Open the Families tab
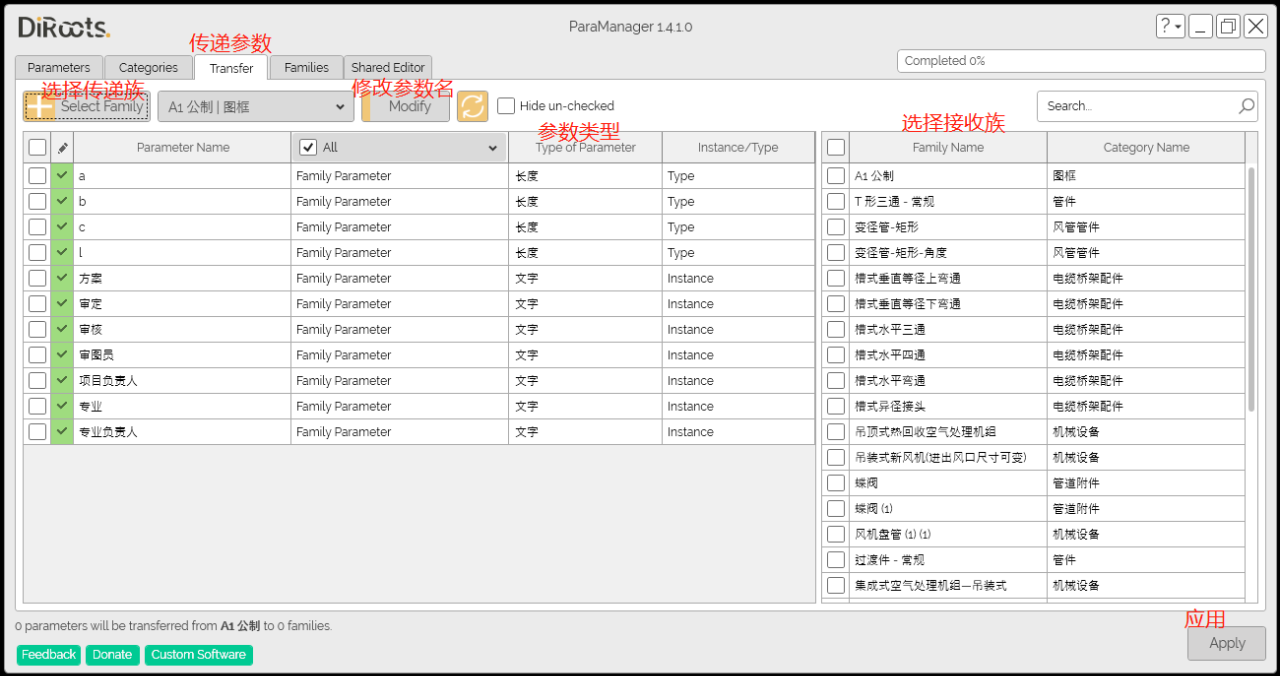This screenshot has height=676, width=1280. click(306, 68)
